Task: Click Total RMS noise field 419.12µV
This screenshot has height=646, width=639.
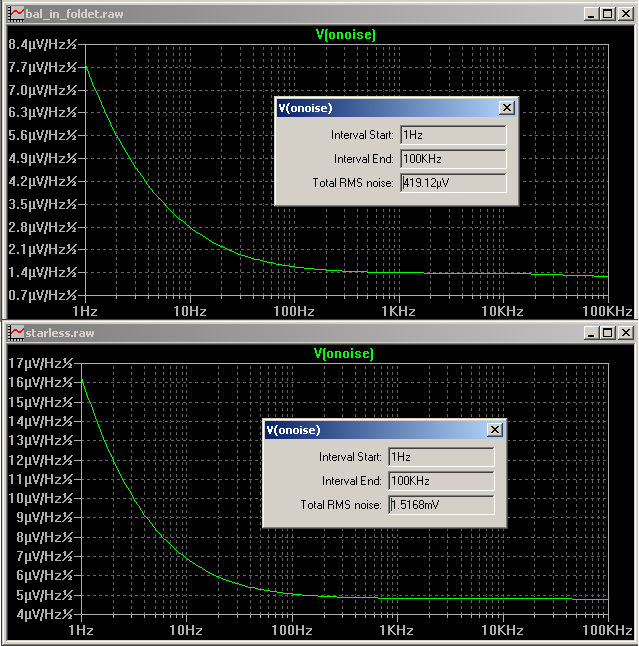Action: (x=453, y=183)
